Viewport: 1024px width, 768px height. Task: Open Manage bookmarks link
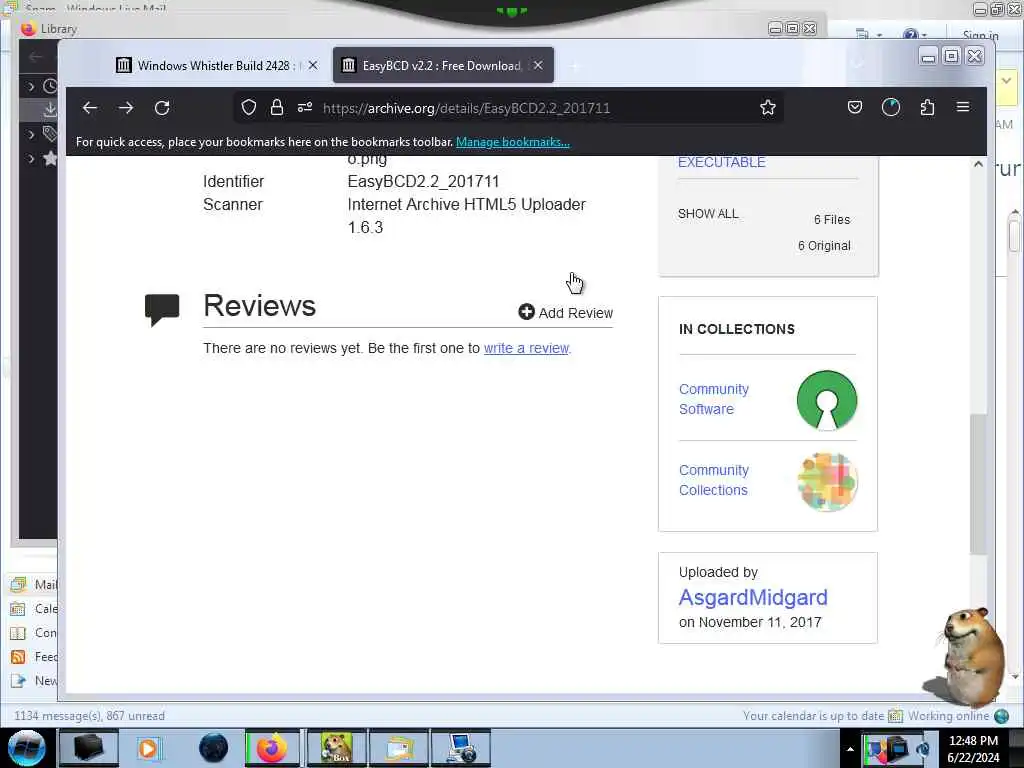coord(513,142)
